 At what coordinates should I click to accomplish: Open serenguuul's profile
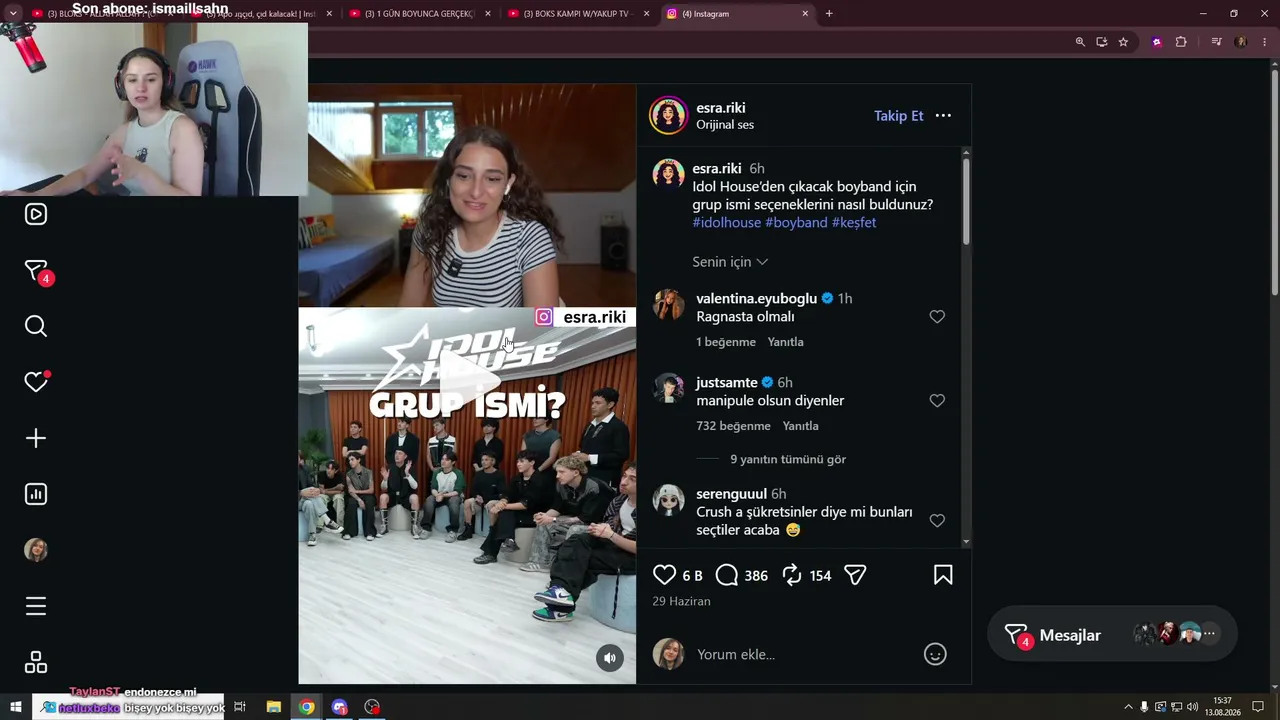732,494
